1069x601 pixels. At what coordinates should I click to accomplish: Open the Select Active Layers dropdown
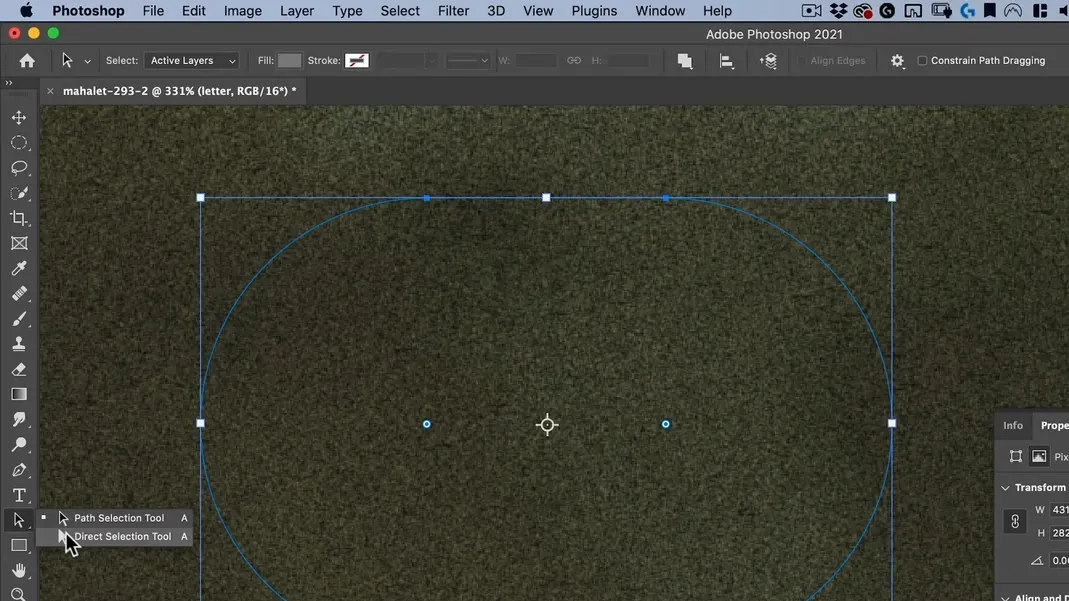(192, 61)
